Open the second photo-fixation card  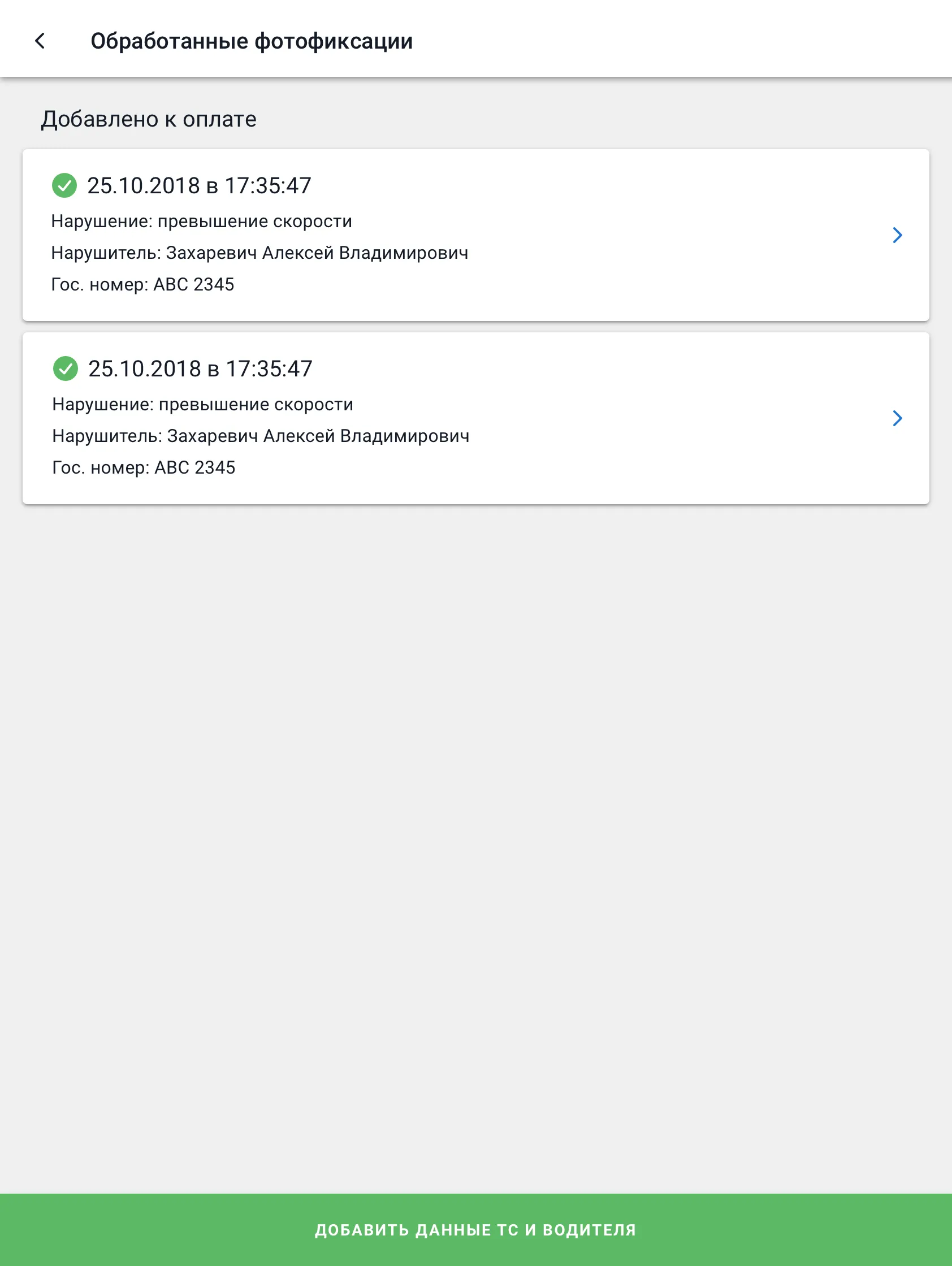coord(475,418)
